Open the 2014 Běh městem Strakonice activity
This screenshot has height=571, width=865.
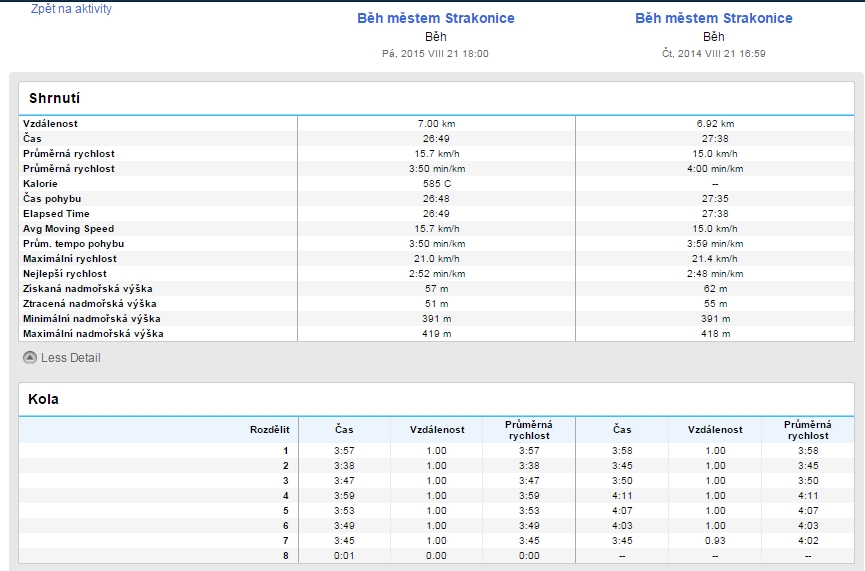(x=714, y=18)
